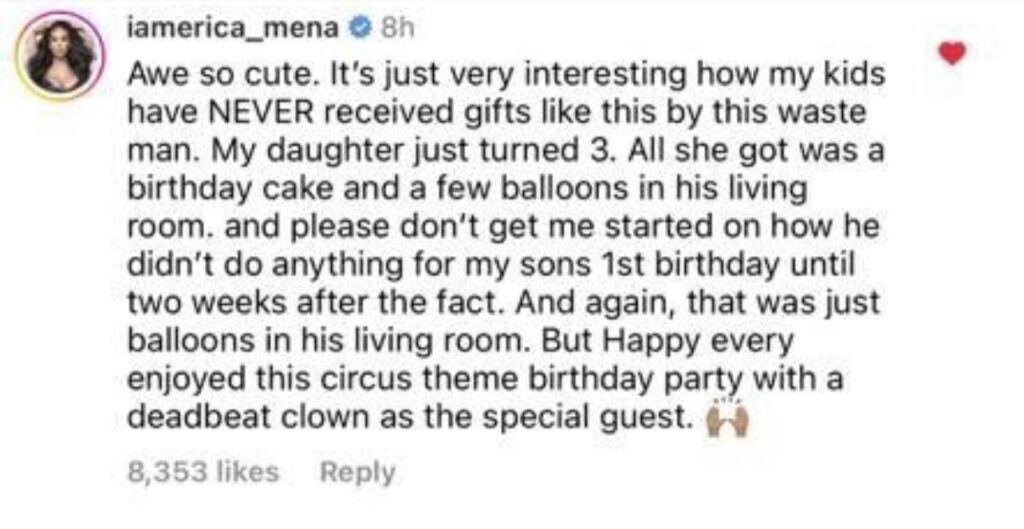This screenshot has height=529, width=1024.
Task: Click the words 'deadbeat clown'
Action: click(231, 419)
